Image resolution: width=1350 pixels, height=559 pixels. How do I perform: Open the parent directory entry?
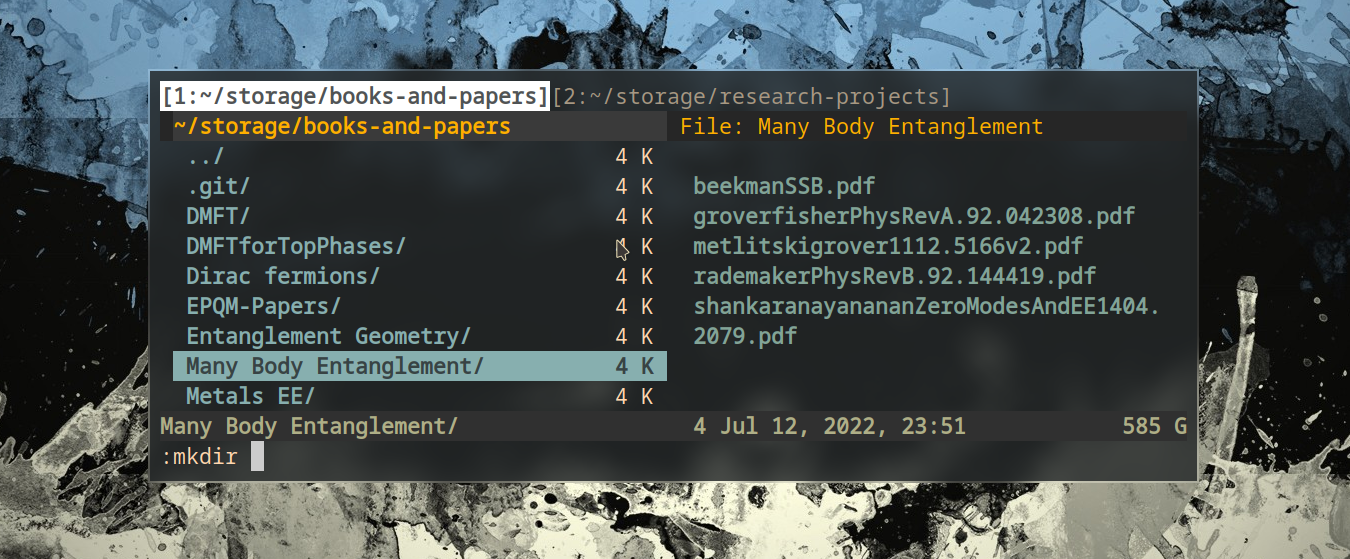(206, 157)
